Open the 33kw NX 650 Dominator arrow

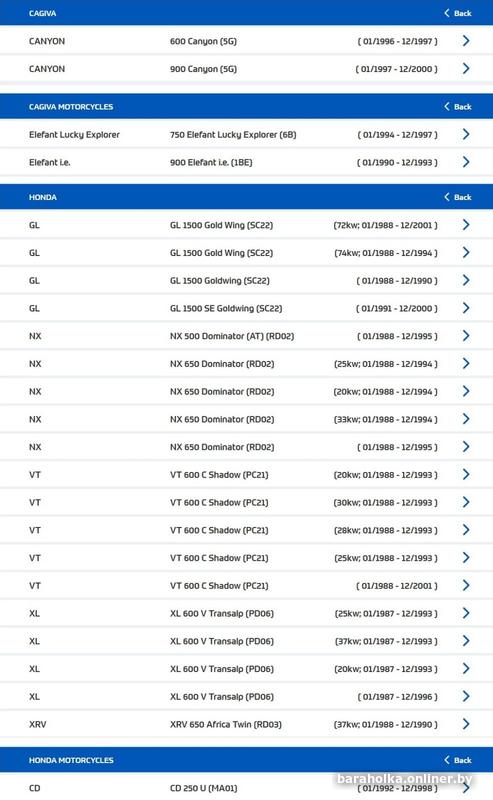pyautogui.click(x=465, y=419)
